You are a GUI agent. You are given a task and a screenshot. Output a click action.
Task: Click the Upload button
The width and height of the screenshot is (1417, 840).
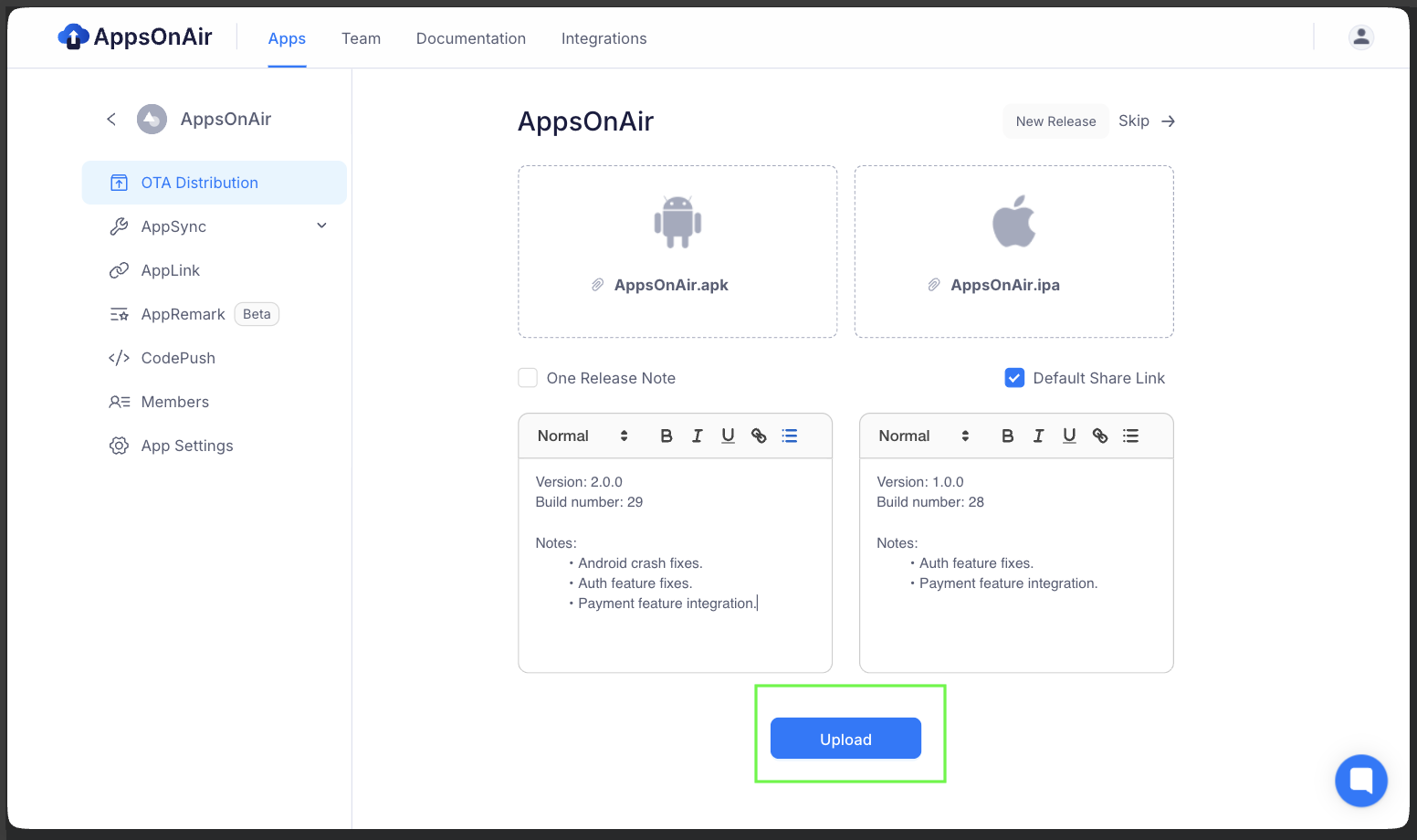click(x=845, y=738)
